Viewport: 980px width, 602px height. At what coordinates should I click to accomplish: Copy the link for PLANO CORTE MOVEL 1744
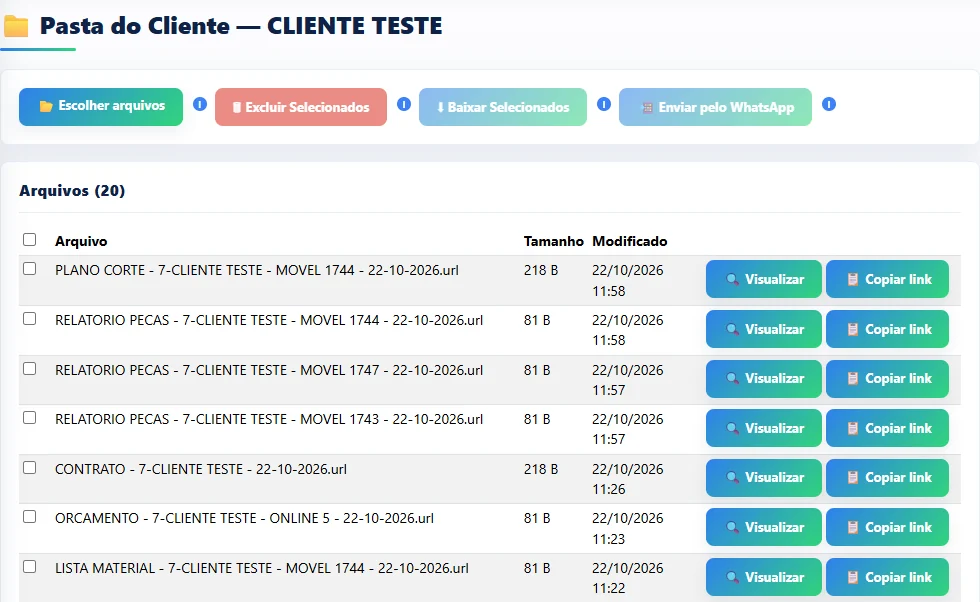[888, 279]
